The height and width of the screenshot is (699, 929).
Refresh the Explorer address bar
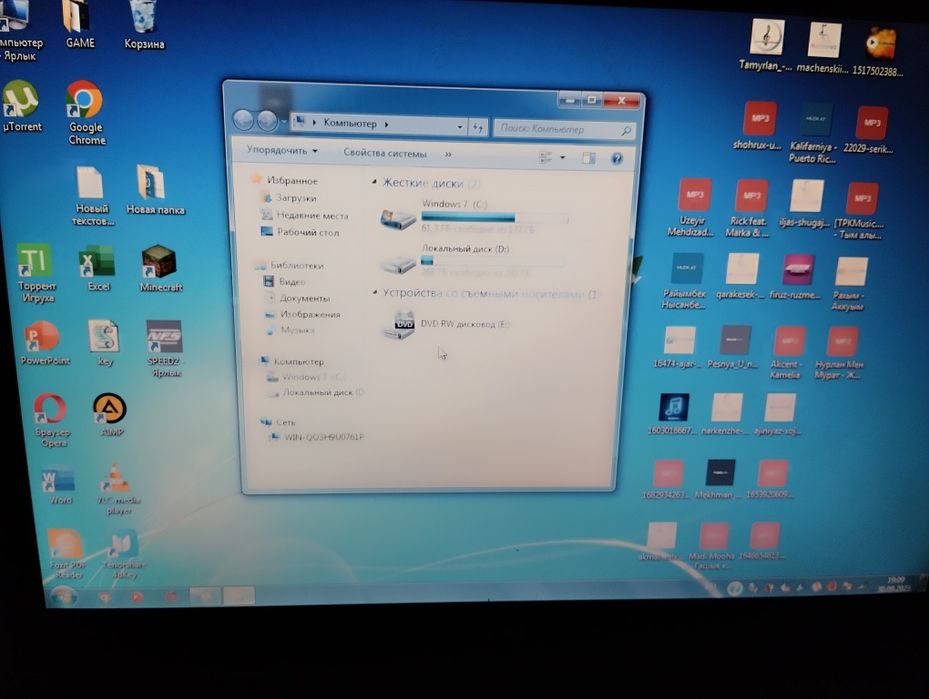pyautogui.click(x=478, y=127)
